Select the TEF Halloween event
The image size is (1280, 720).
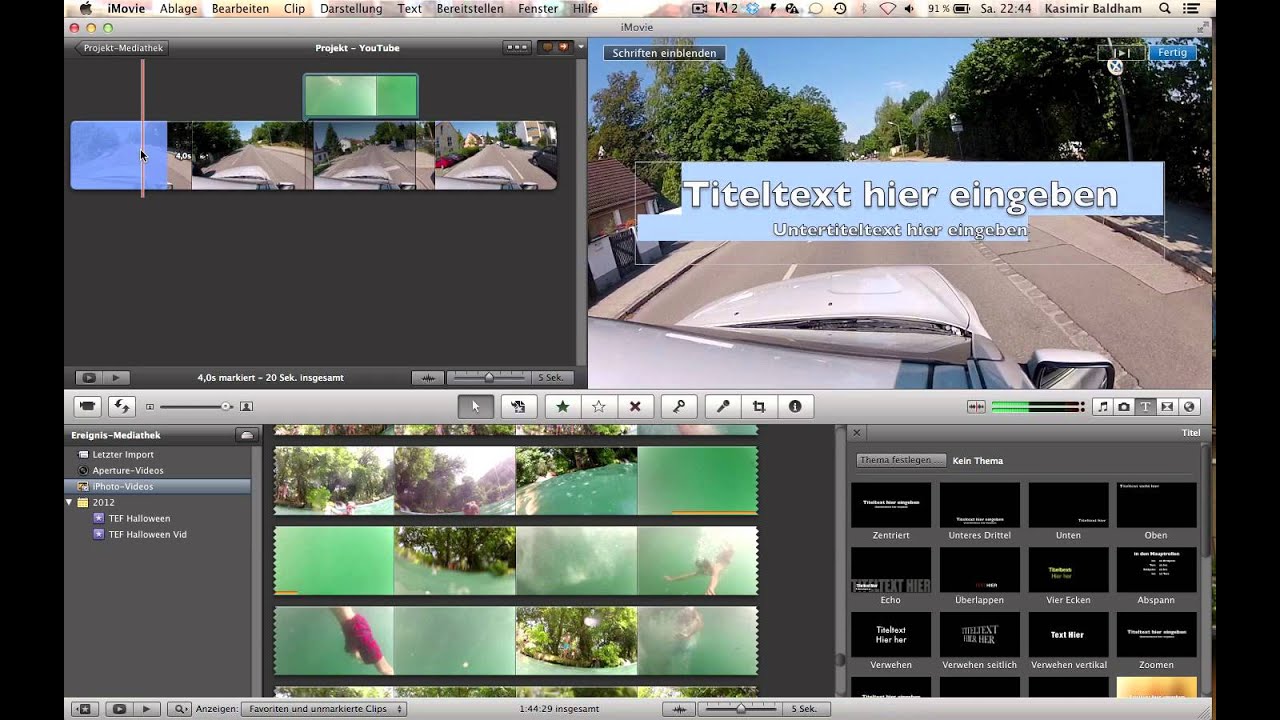click(x=139, y=518)
